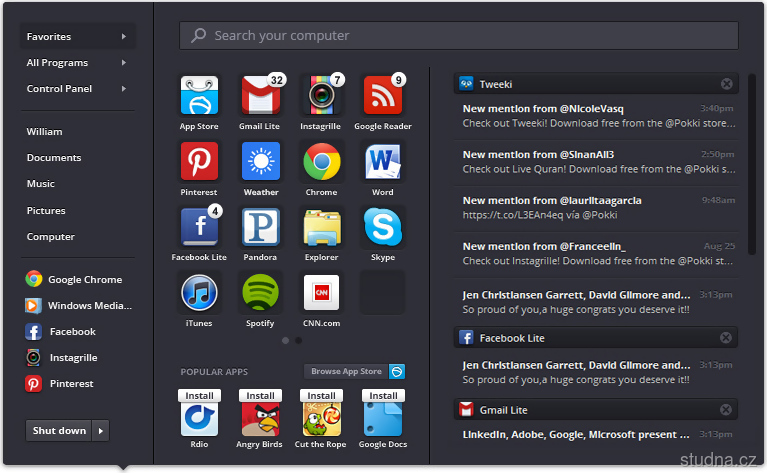767x473 pixels.
Task: Open the mention from @NicoleVasq
Action: point(599,116)
